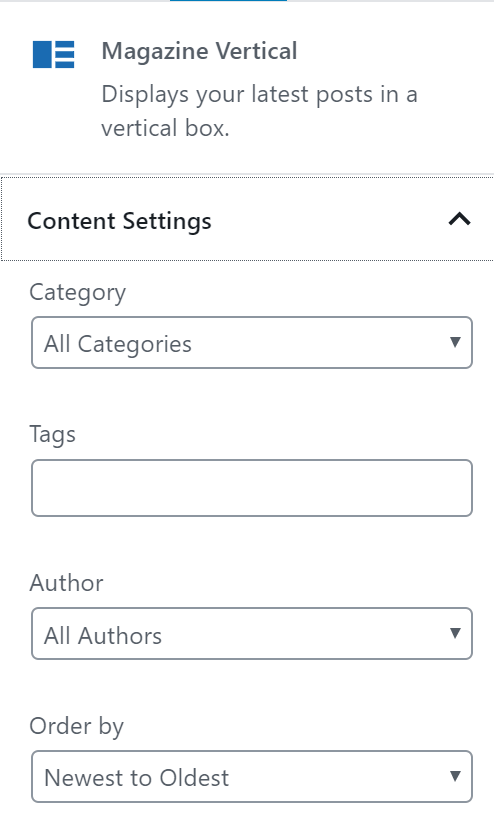494x821 pixels.
Task: Select the active tab's blue underline at top
Action: [228, 1]
